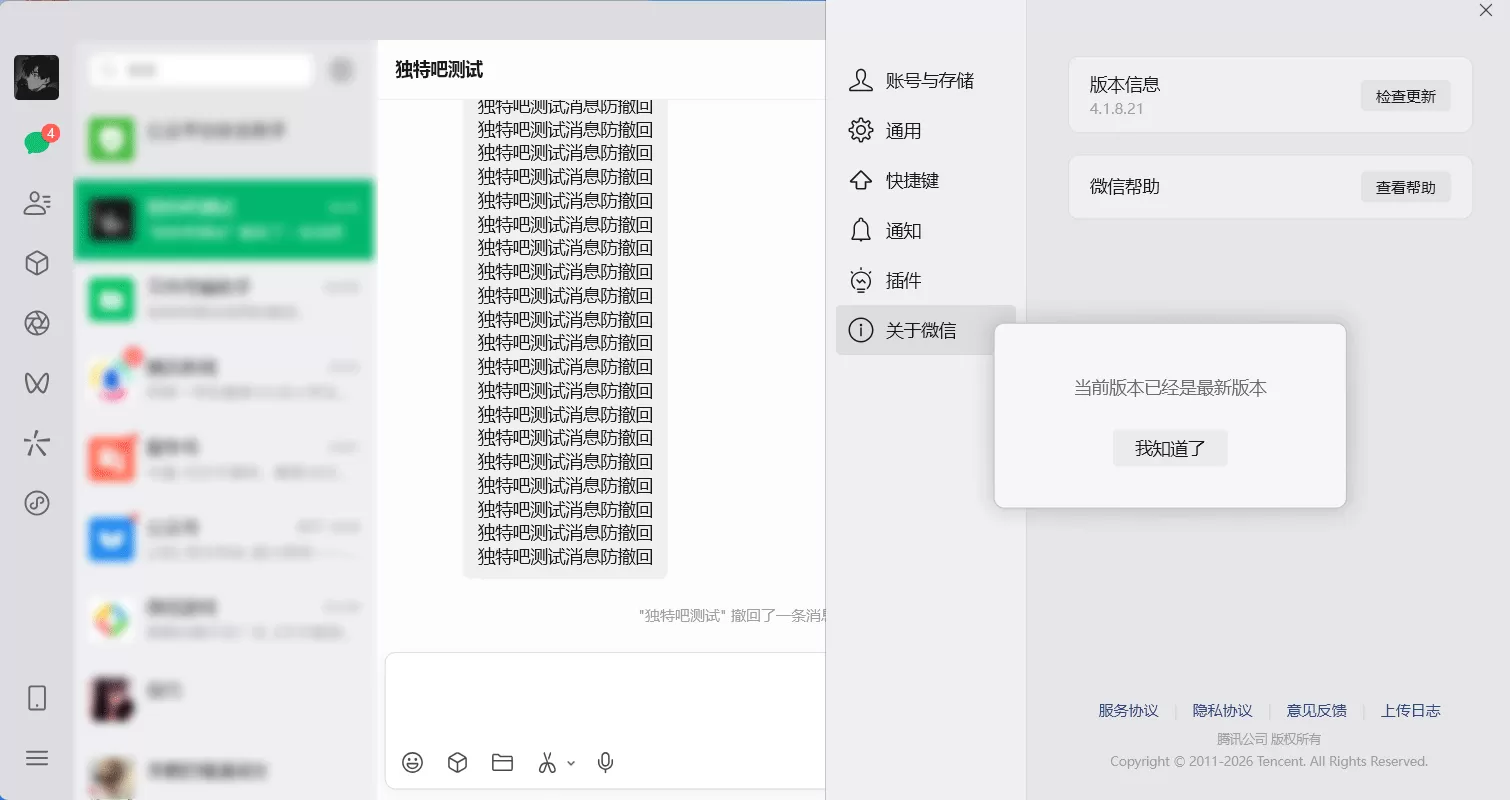This screenshot has height=800, width=1510.
Task: Click the mobile phone icon in the sidebar
Action: [x=37, y=698]
